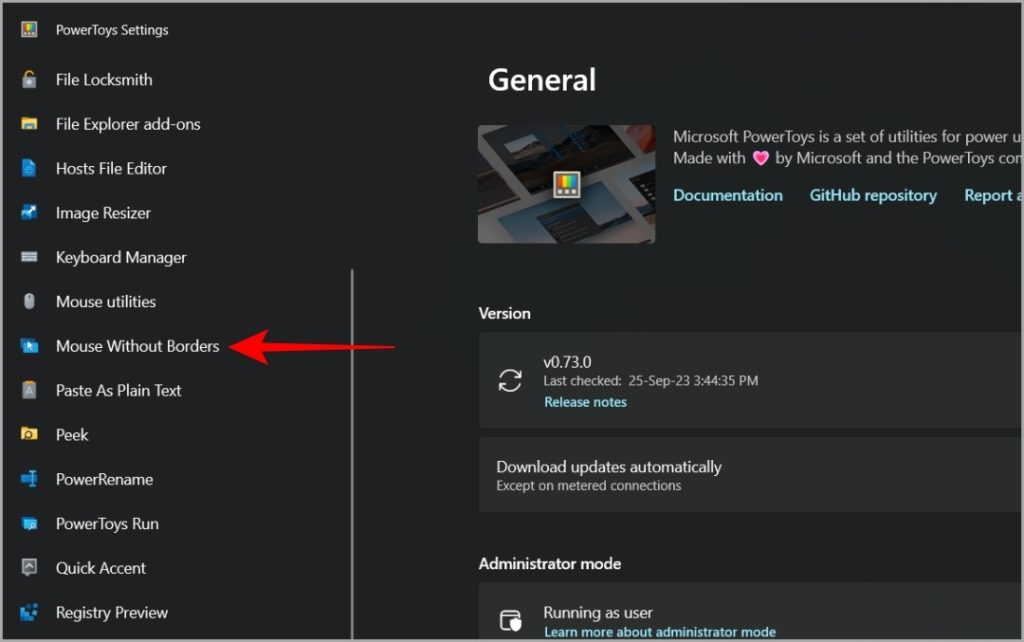Click the PowerToys Settings window title
The image size is (1024, 642).
[x=112, y=30]
